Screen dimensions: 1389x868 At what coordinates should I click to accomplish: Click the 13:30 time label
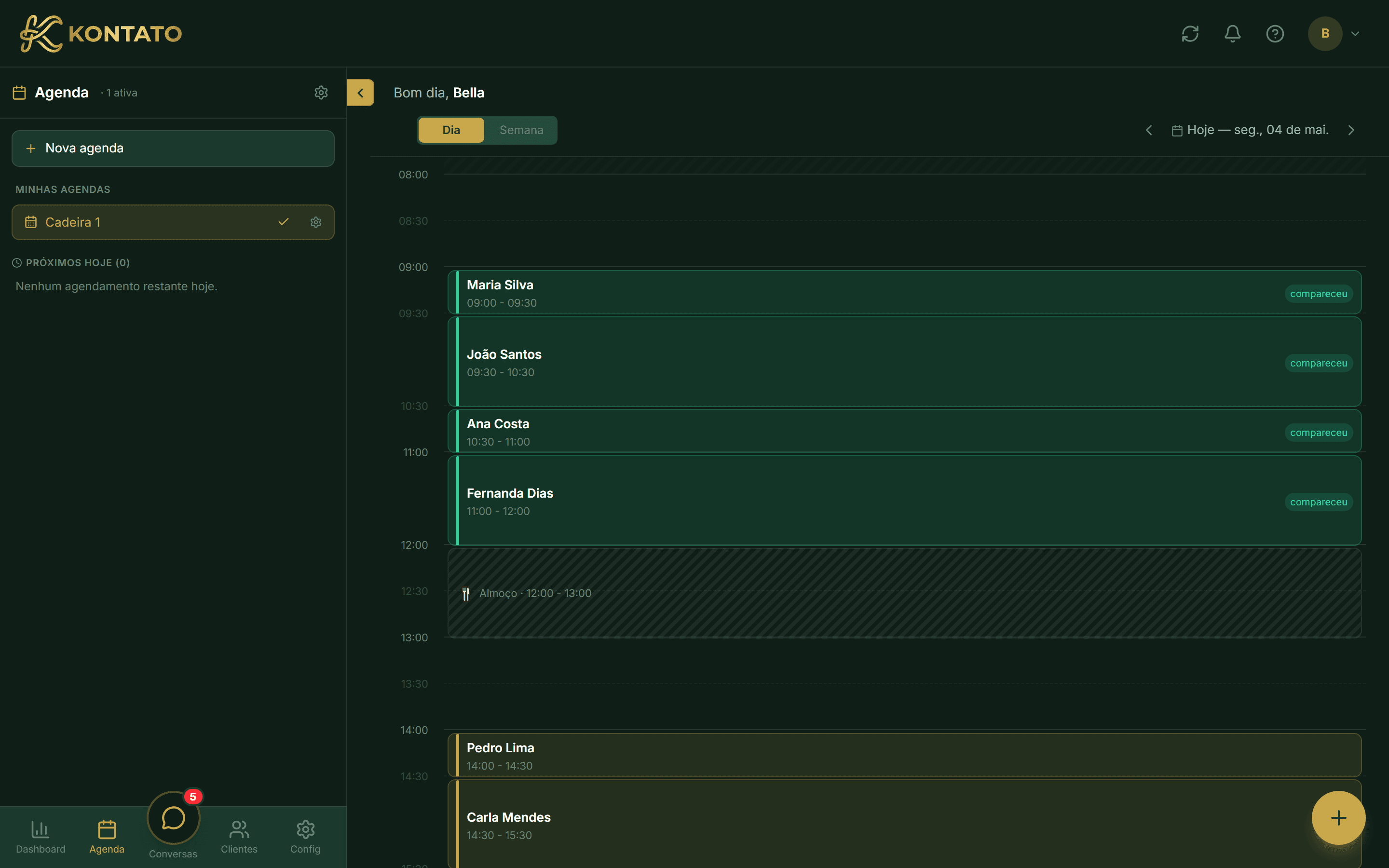click(414, 684)
